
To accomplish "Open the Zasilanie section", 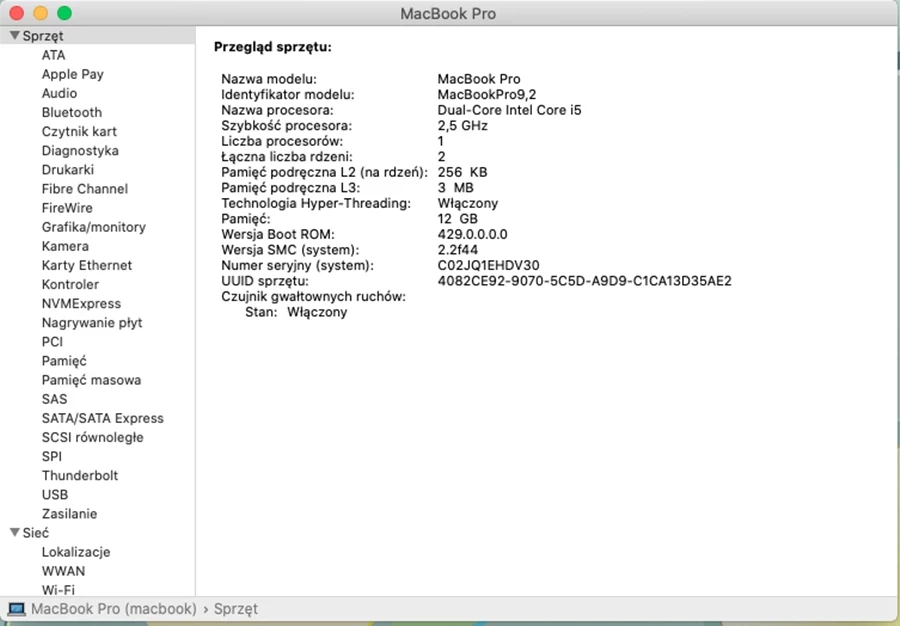I will 69,514.
